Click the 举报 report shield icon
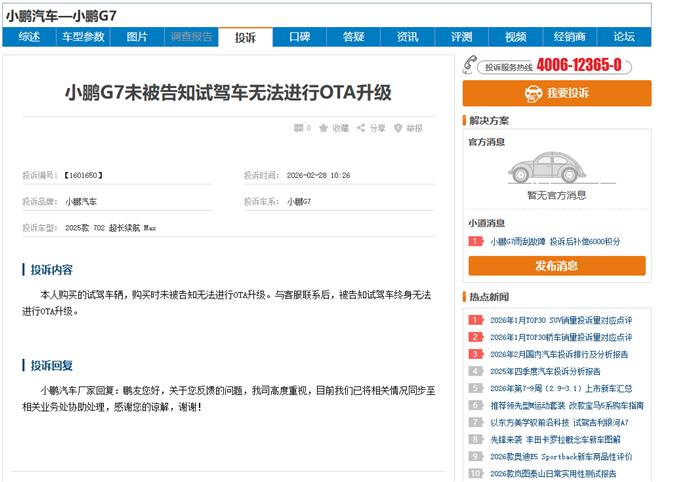Screen dimensions: 700x482 (398, 128)
